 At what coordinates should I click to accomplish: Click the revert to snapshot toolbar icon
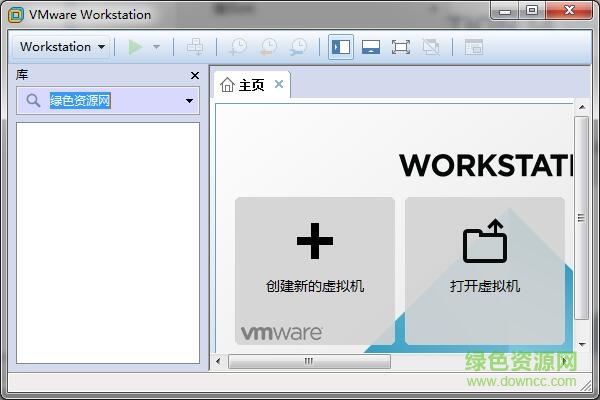coord(268,47)
